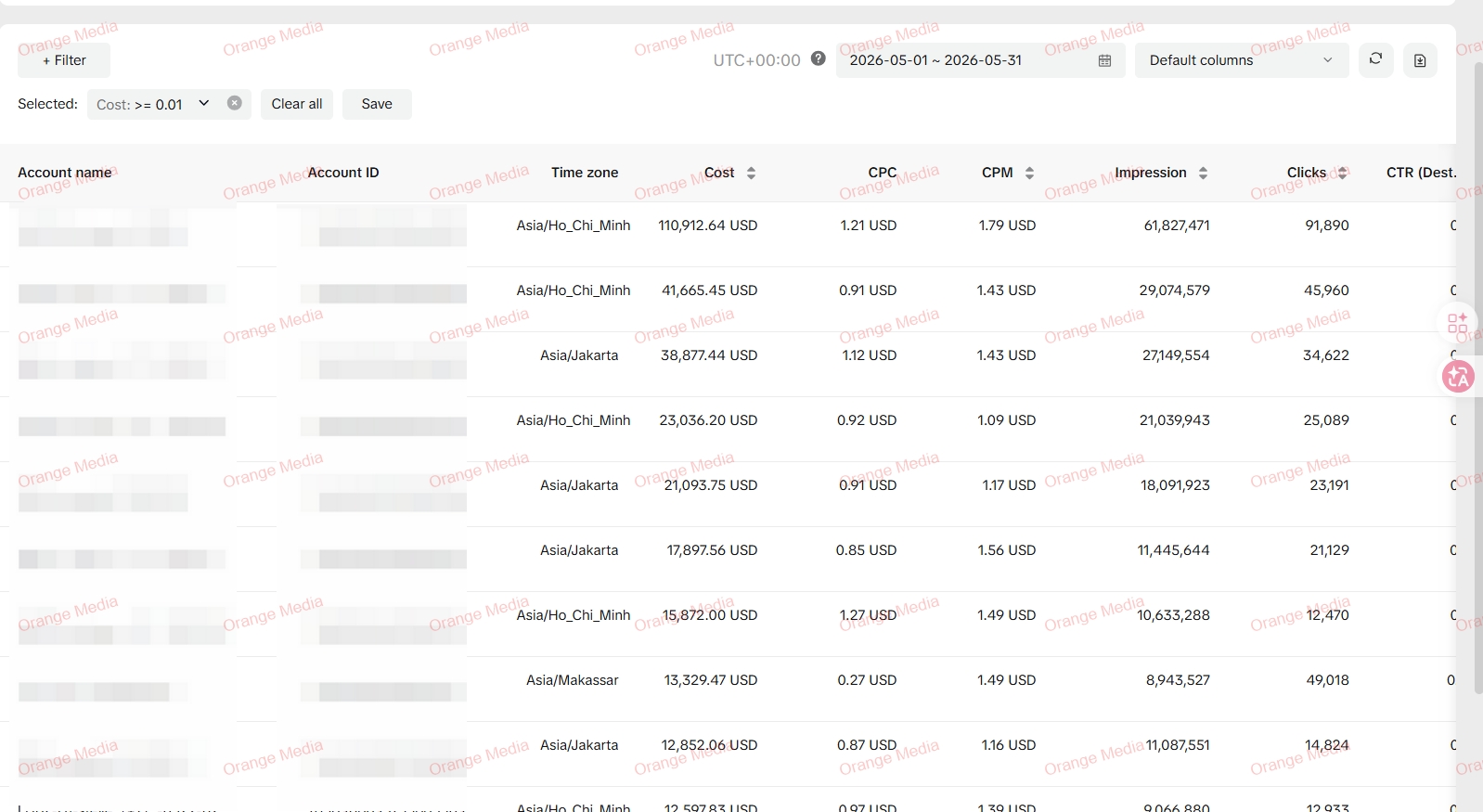1483x812 pixels.
Task: Click the 11,087,551 impression cell
Action: (1178, 745)
